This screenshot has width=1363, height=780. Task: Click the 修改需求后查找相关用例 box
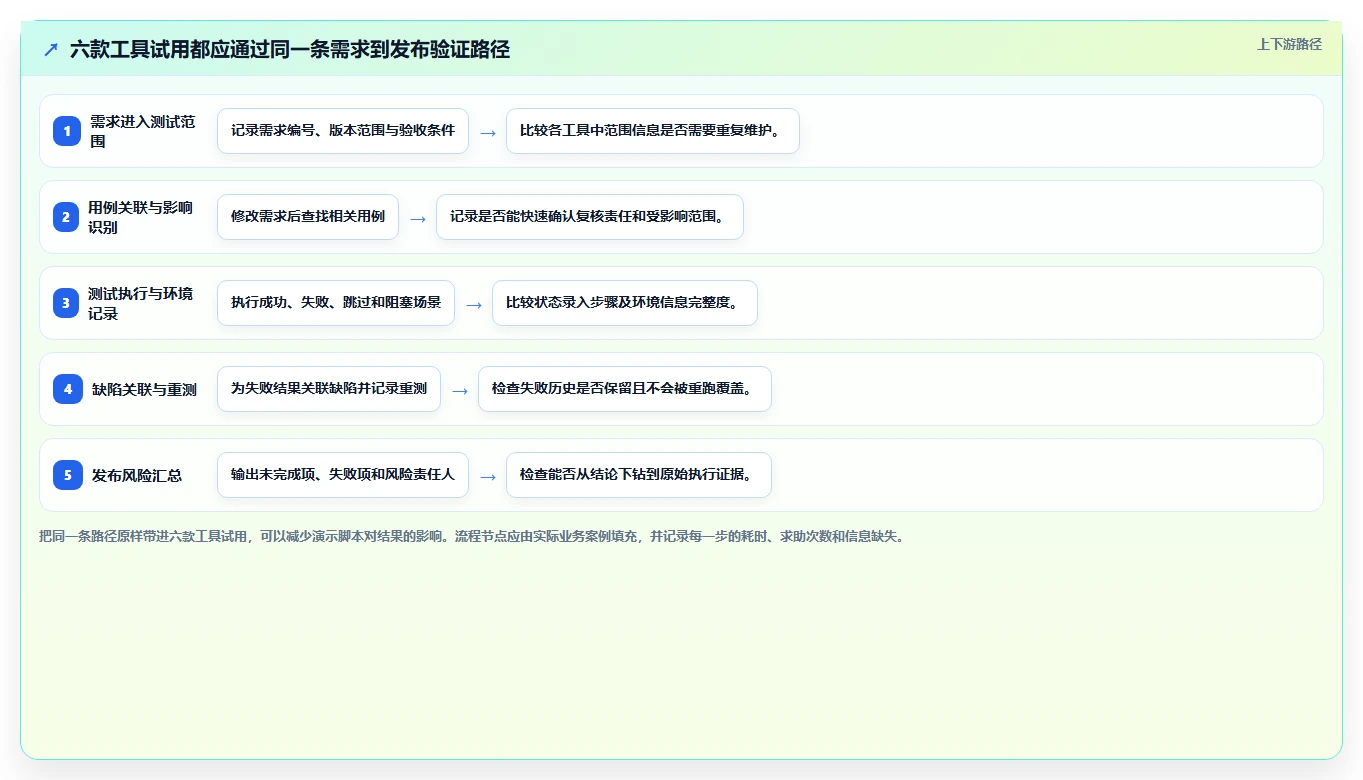tap(308, 217)
